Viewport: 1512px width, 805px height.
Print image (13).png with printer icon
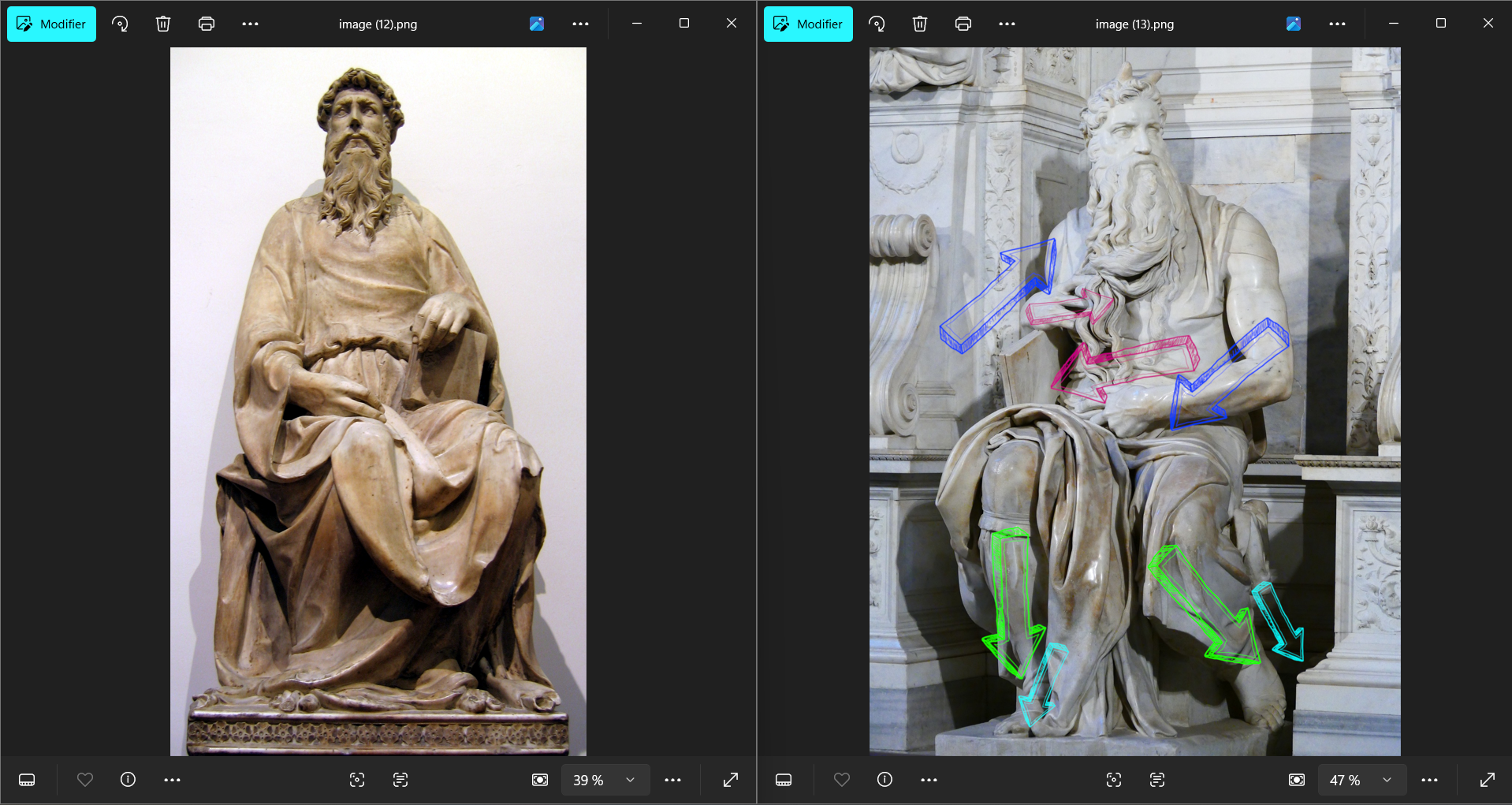[x=963, y=24]
